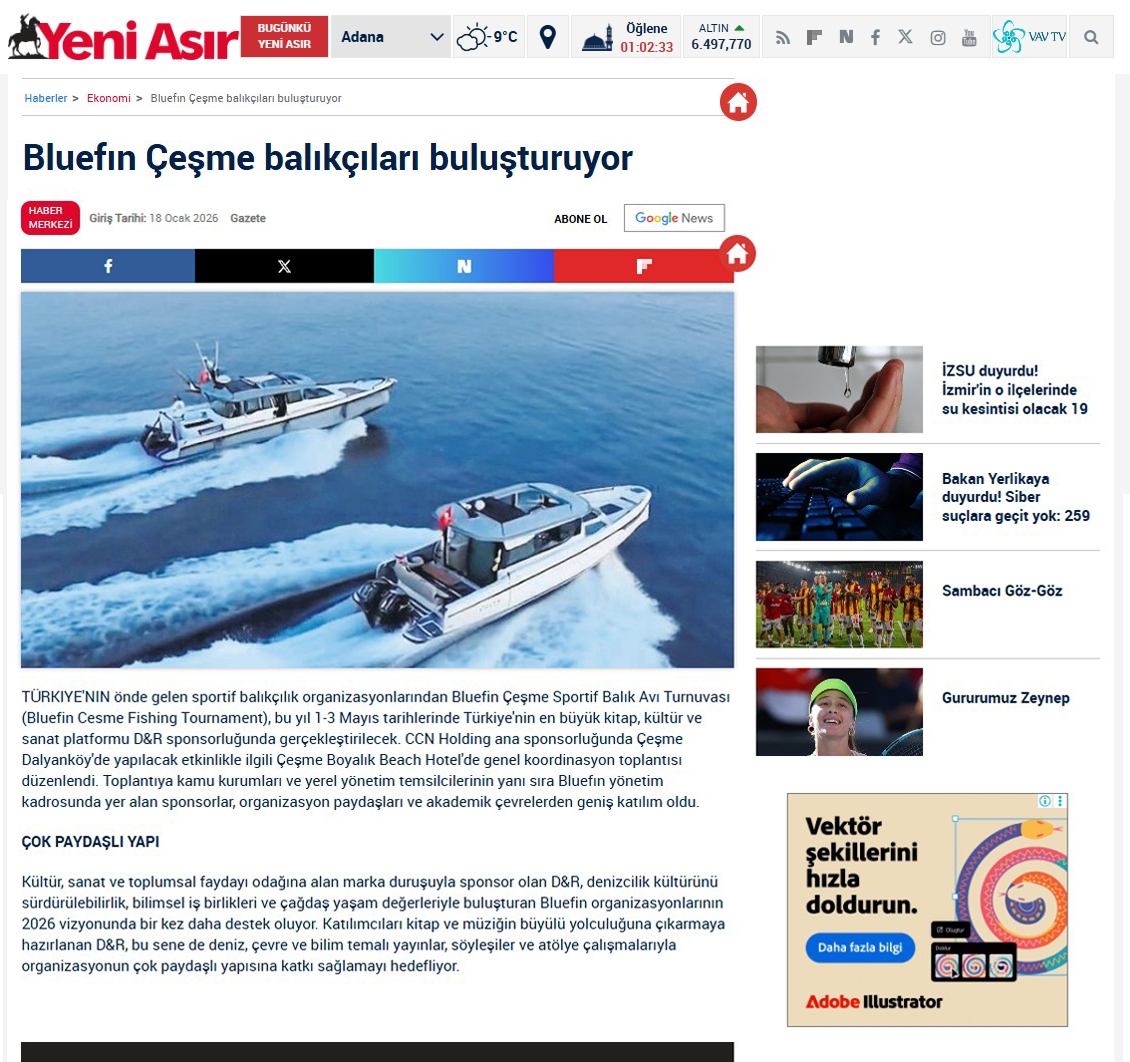Click the VAV TV logo
The height and width of the screenshot is (1062, 1130).
(1029, 37)
